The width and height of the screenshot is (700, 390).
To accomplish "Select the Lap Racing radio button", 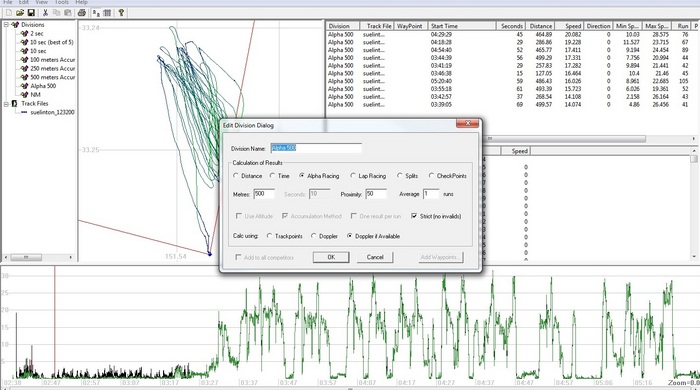I will [353, 176].
